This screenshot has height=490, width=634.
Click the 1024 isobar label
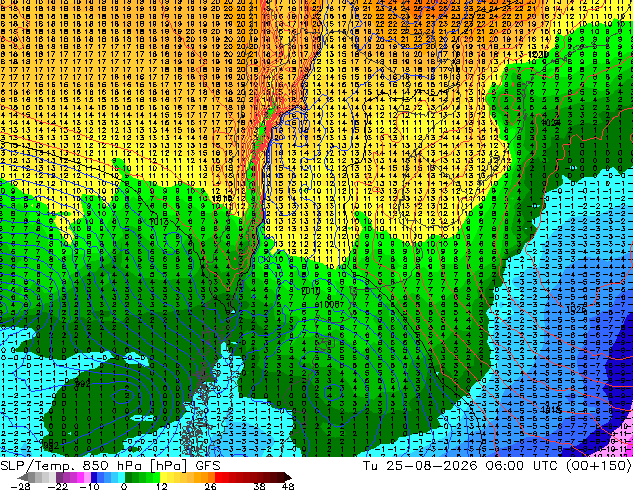551,122
